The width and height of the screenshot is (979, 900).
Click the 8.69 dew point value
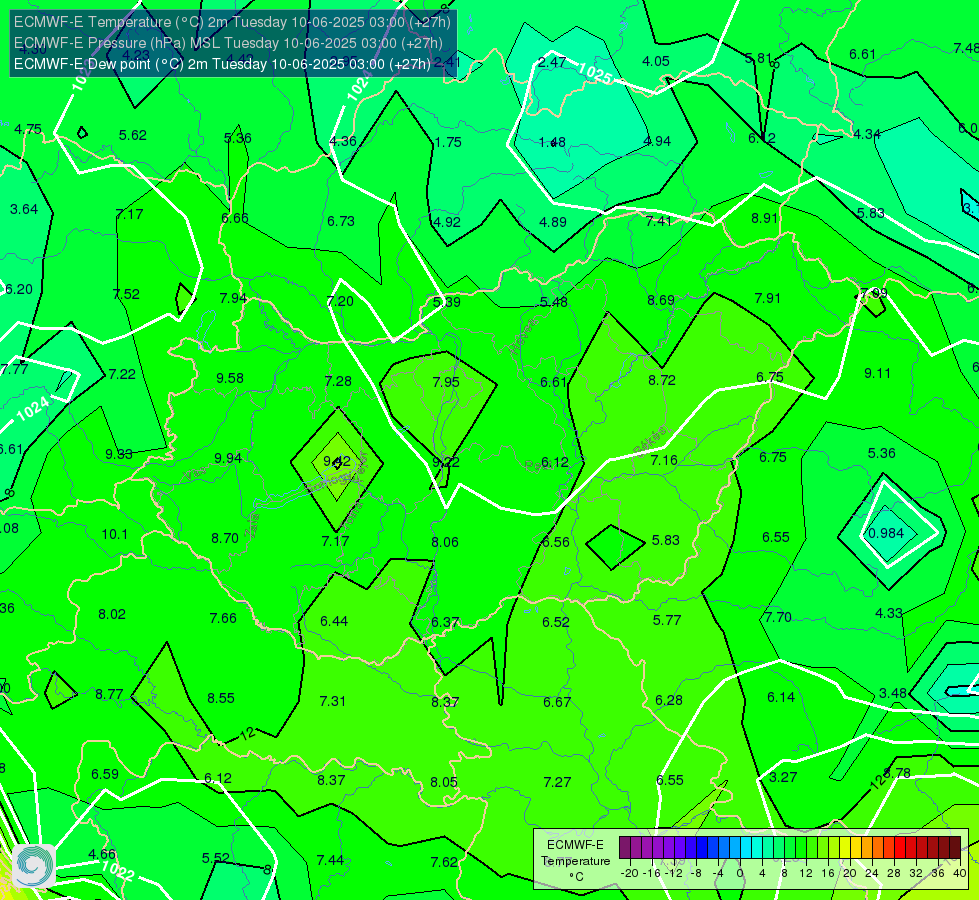coord(661,300)
